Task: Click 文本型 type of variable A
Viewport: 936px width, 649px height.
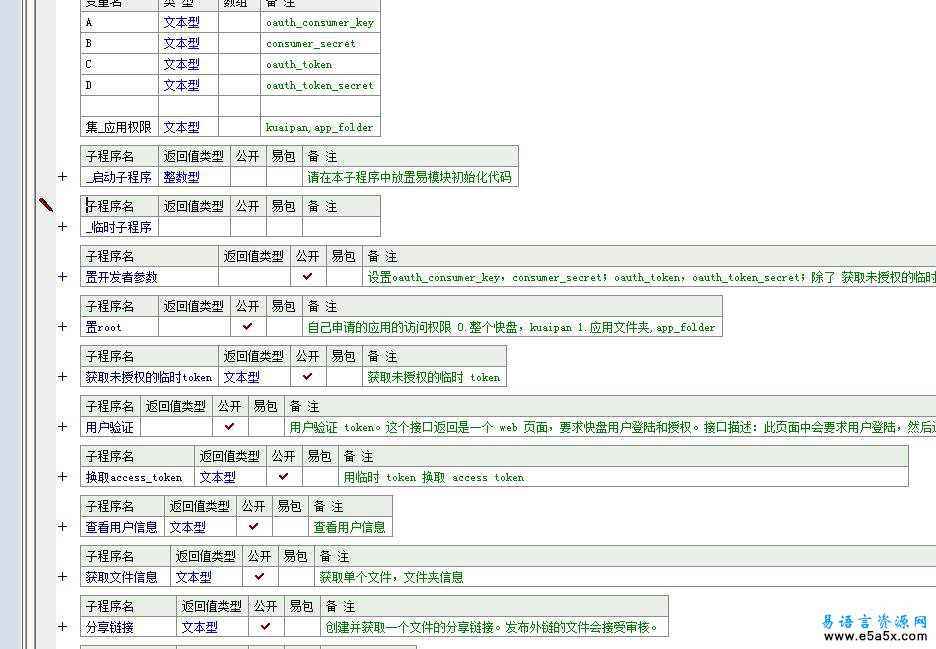Action: click(181, 23)
